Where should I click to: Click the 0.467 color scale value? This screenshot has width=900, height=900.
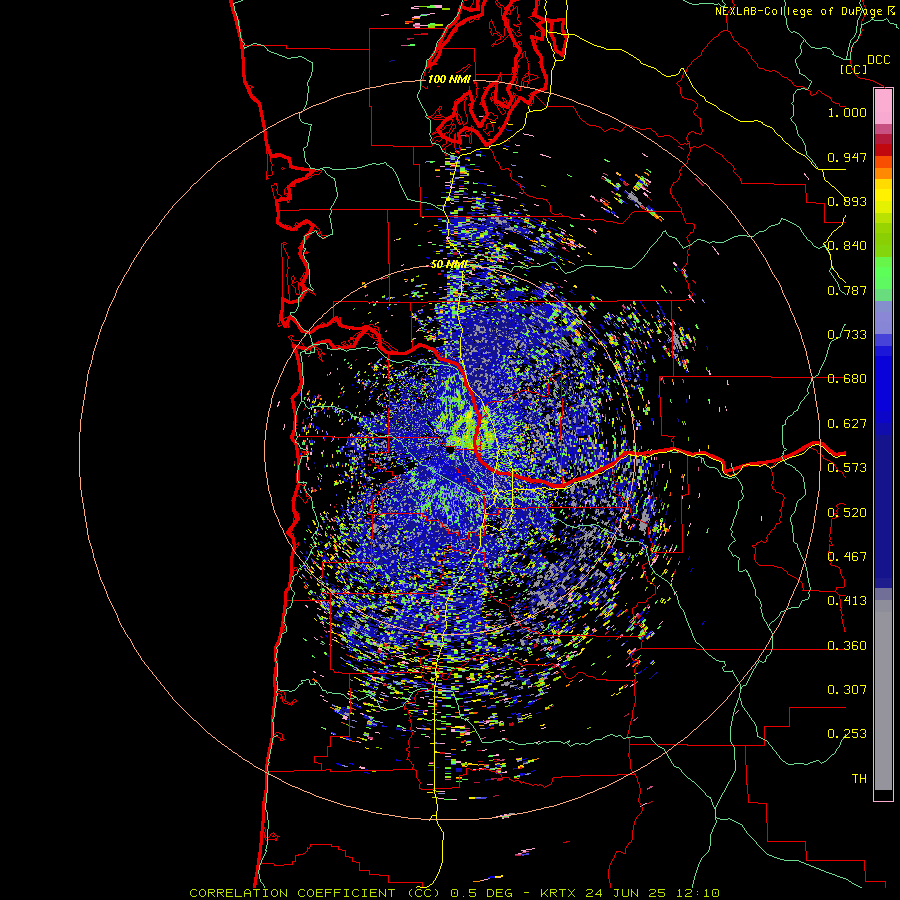point(847,557)
